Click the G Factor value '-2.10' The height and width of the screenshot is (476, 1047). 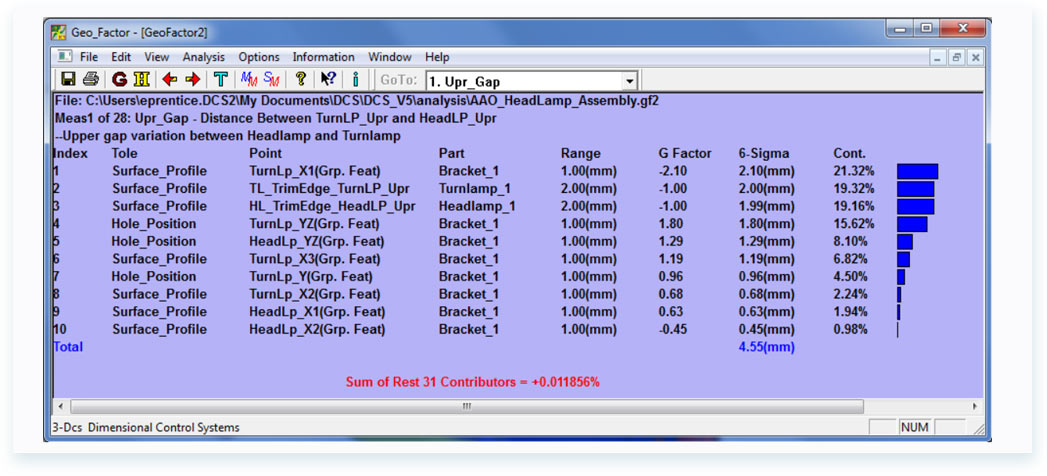click(672, 172)
